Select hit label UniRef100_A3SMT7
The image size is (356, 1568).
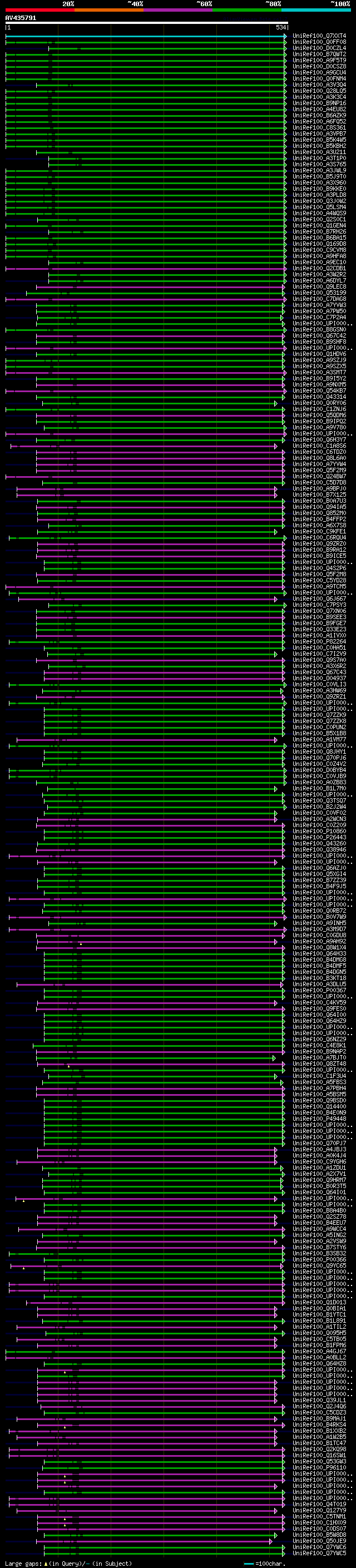[x=319, y=373]
